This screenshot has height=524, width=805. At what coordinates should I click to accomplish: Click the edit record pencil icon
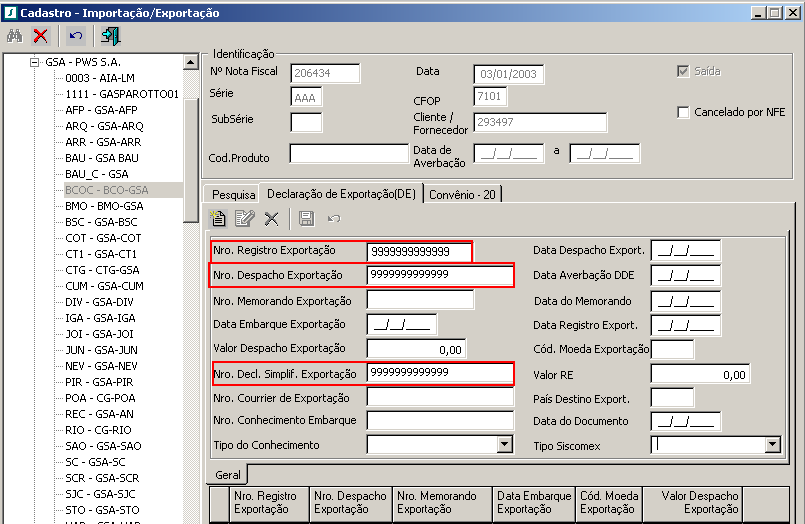[x=245, y=218]
